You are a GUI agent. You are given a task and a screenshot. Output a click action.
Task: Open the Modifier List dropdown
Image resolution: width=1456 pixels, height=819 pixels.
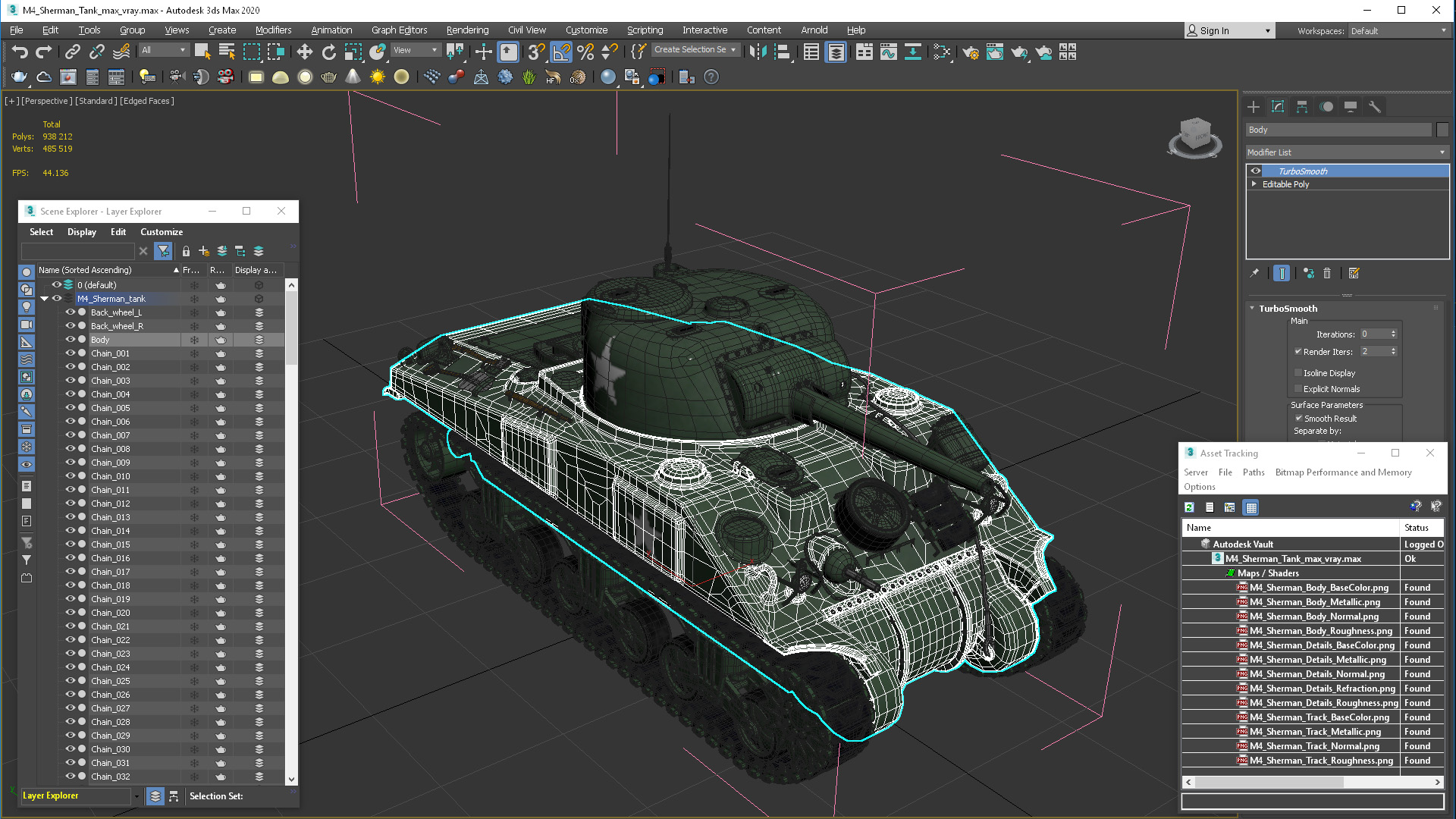(x=1347, y=152)
